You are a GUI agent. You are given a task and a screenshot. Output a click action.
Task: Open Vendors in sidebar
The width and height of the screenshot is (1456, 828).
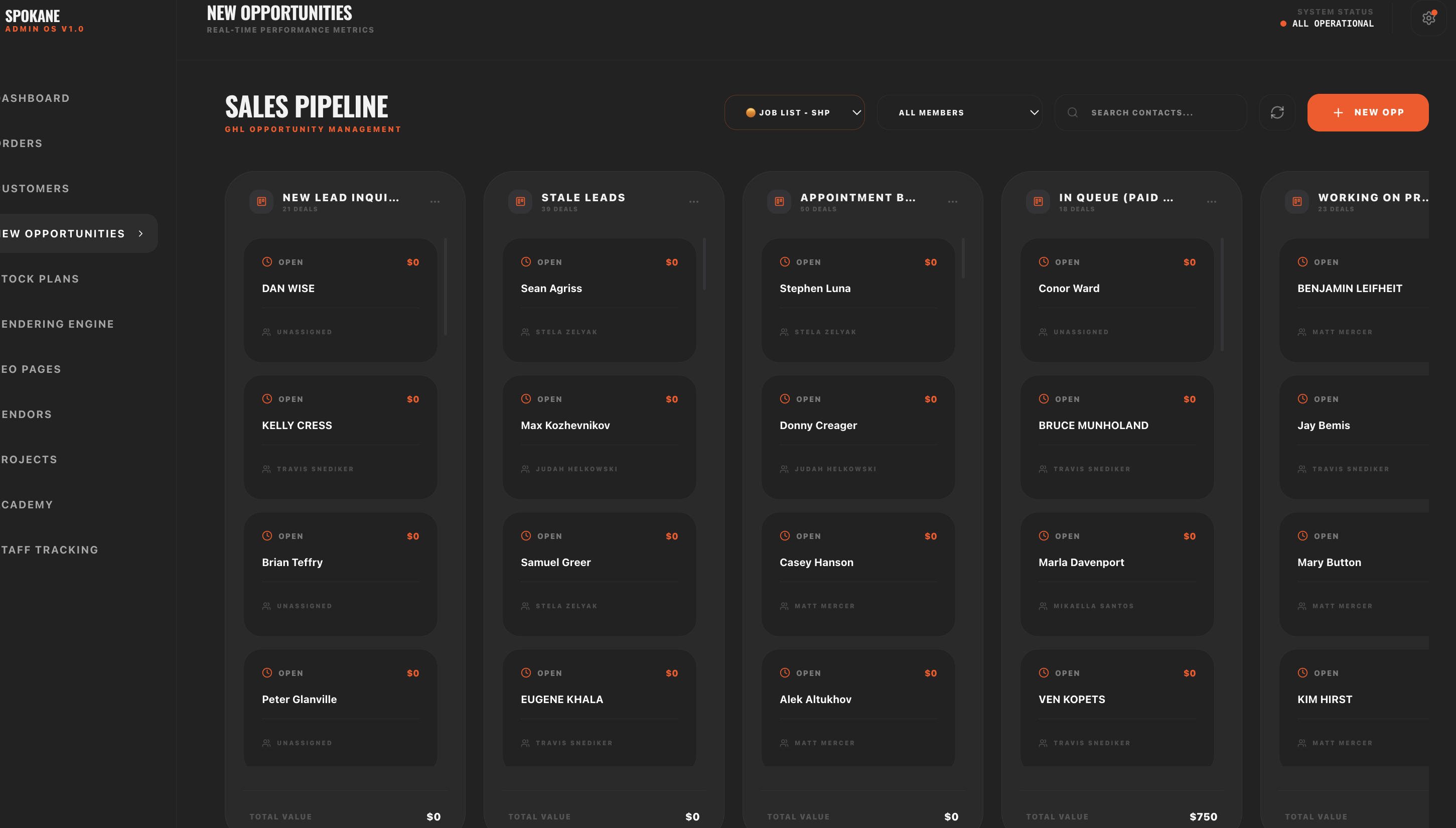click(26, 414)
